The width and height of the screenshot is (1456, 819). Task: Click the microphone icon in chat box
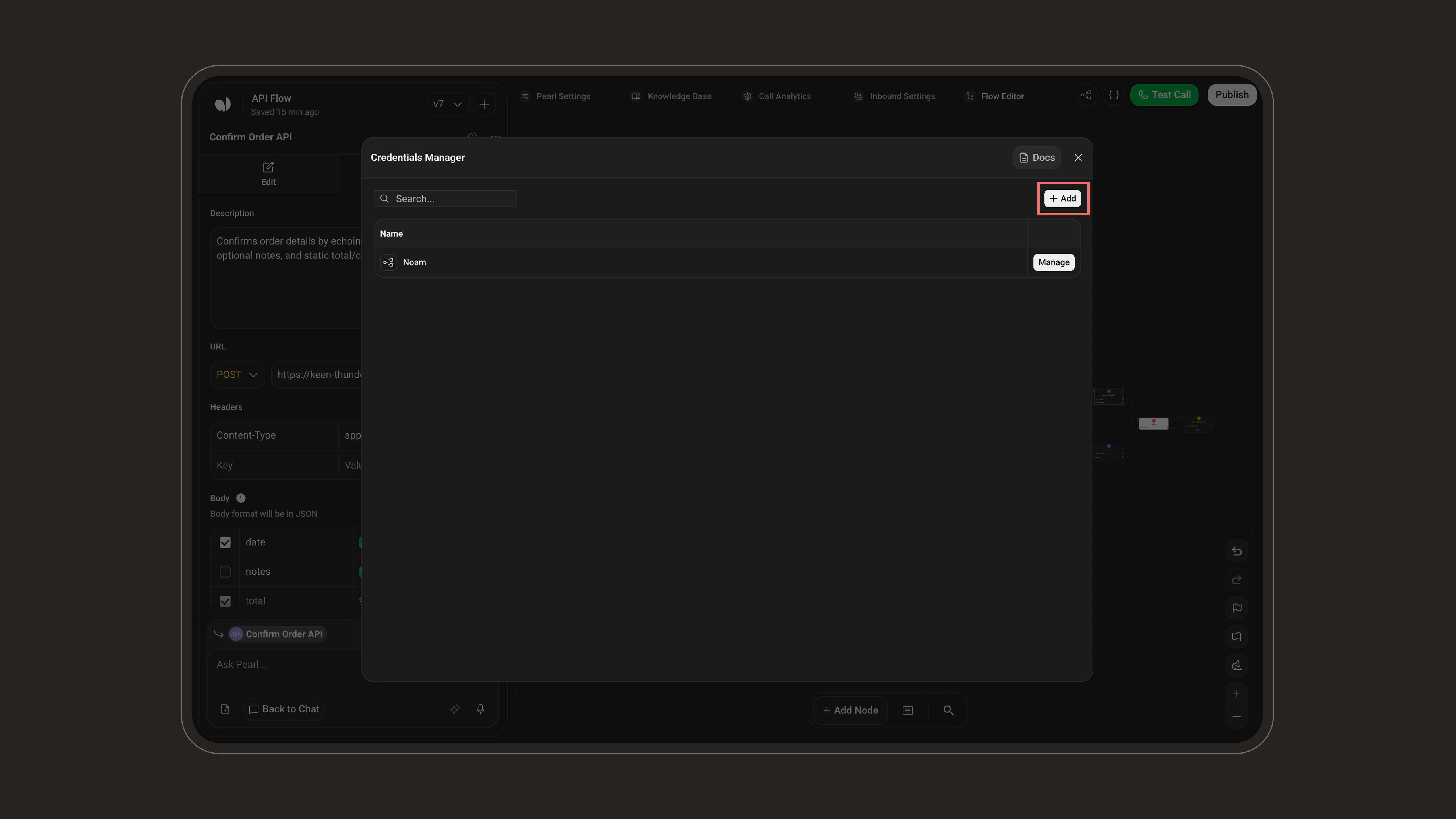coord(480,709)
